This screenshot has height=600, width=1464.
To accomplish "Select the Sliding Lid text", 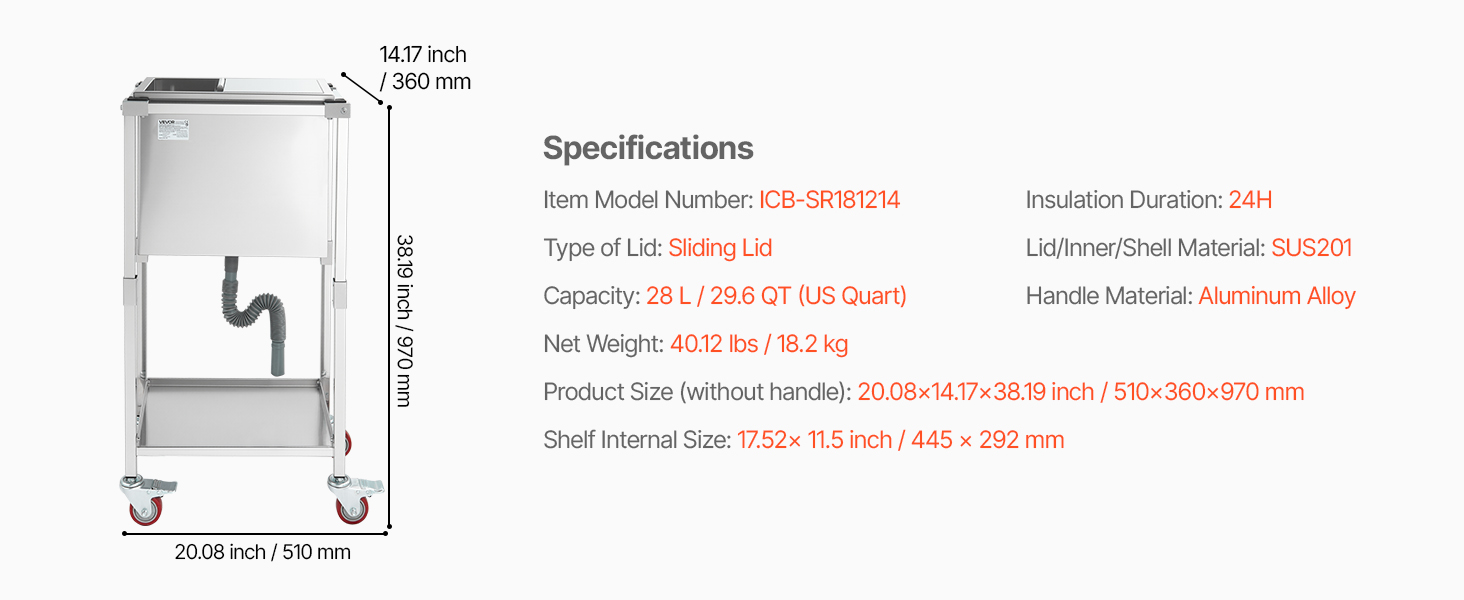I will click(720, 248).
